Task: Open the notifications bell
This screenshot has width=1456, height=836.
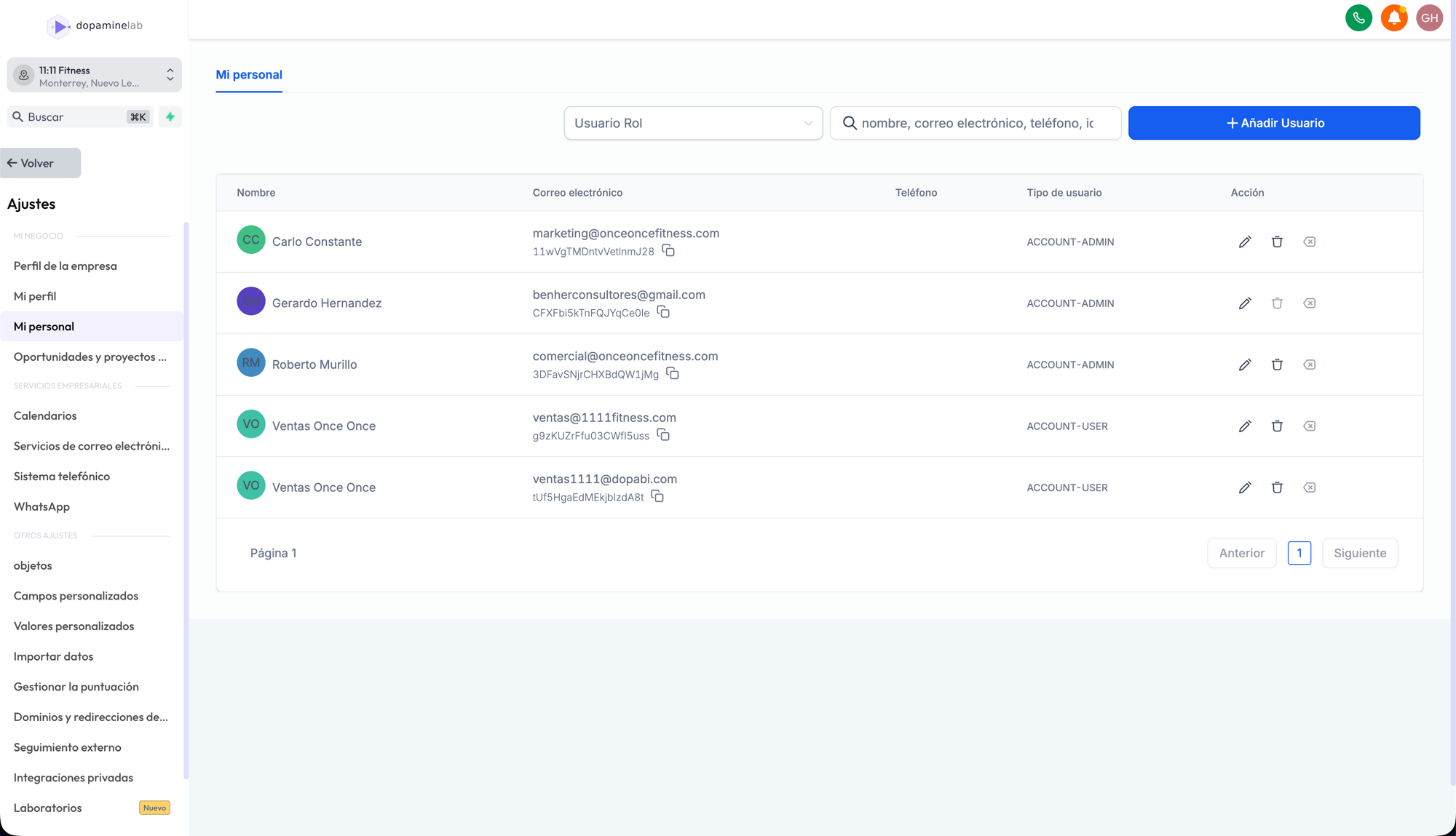Action: (1394, 18)
